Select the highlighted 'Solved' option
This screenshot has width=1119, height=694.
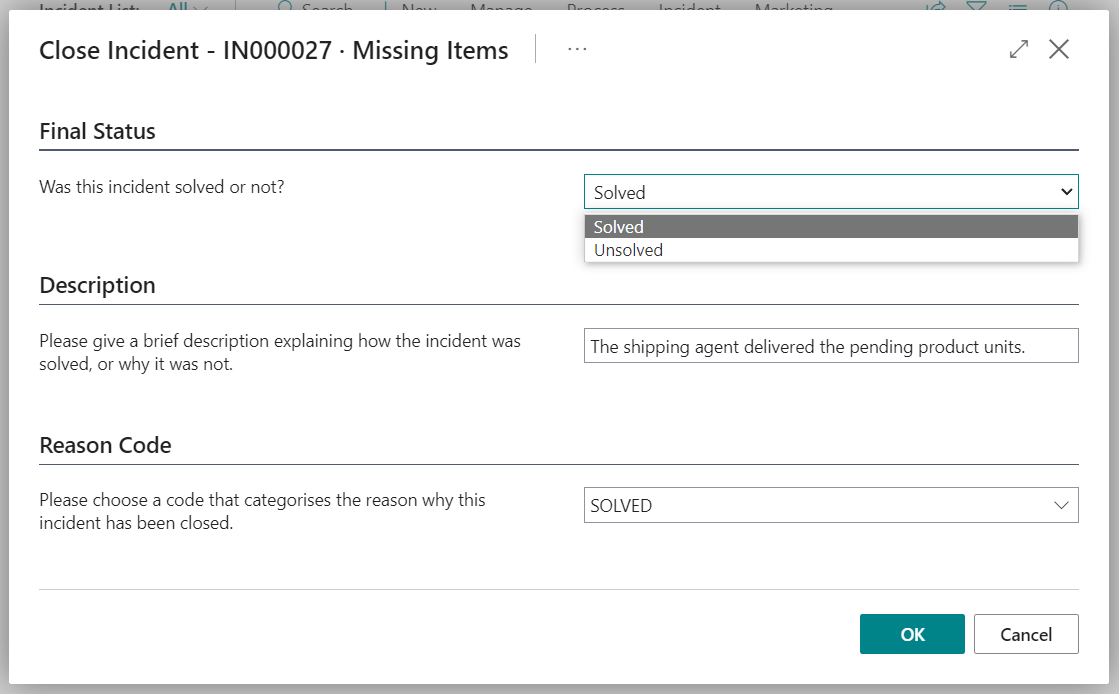tap(618, 227)
